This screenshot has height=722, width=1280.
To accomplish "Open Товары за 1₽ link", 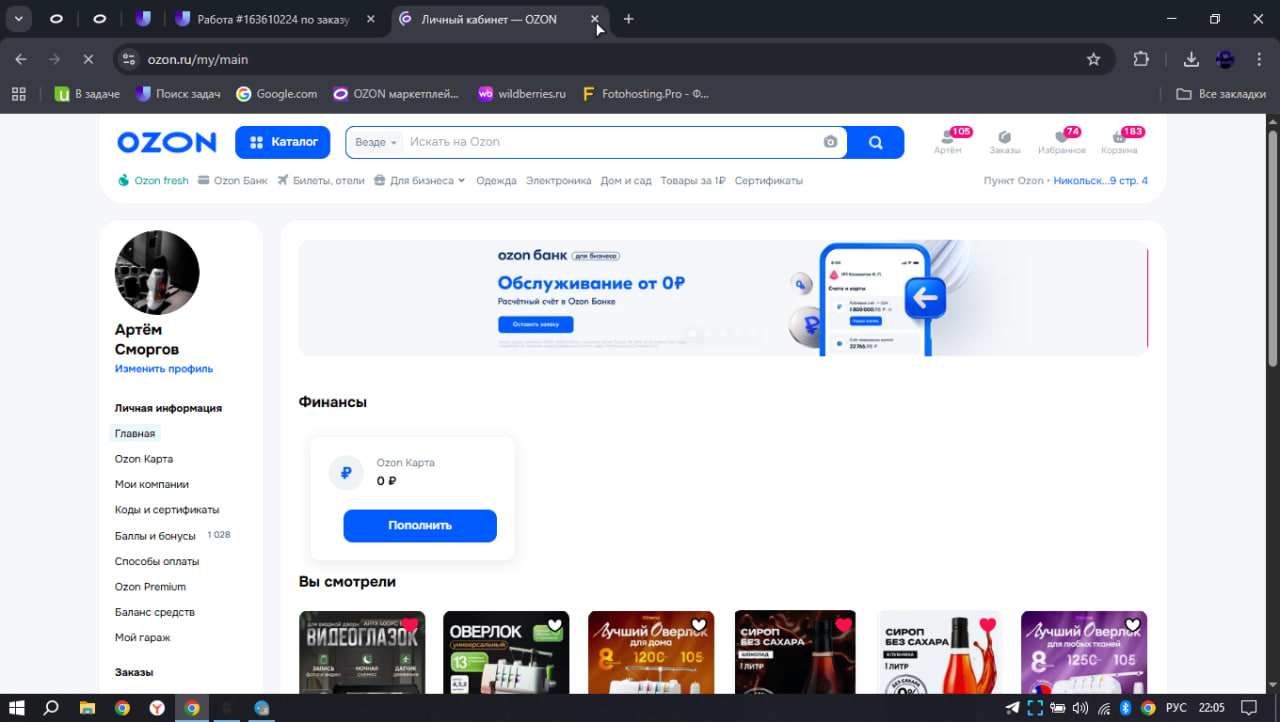I will tap(693, 181).
